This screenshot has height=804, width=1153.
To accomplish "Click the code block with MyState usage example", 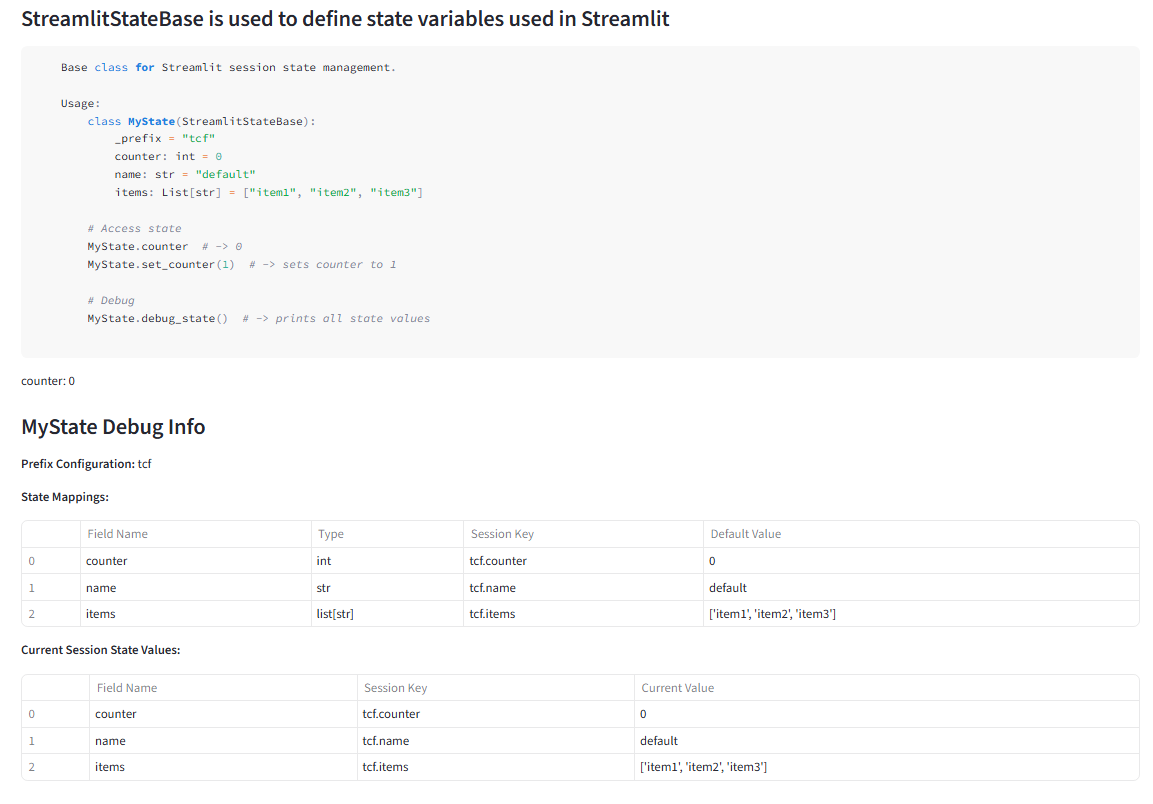I will (580, 202).
